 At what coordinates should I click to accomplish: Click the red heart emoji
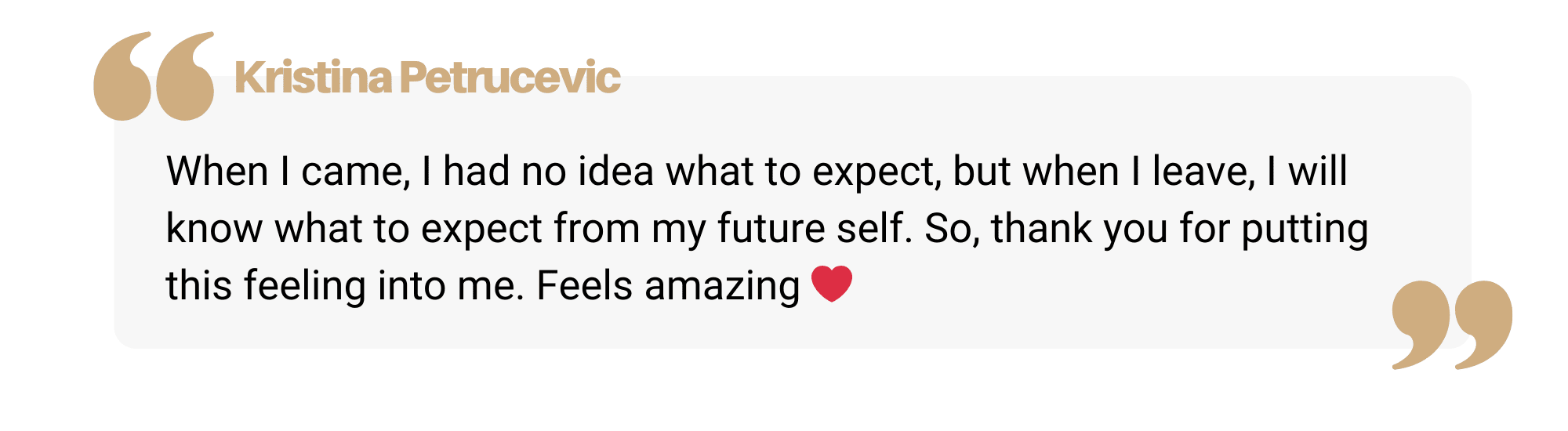coord(831,284)
